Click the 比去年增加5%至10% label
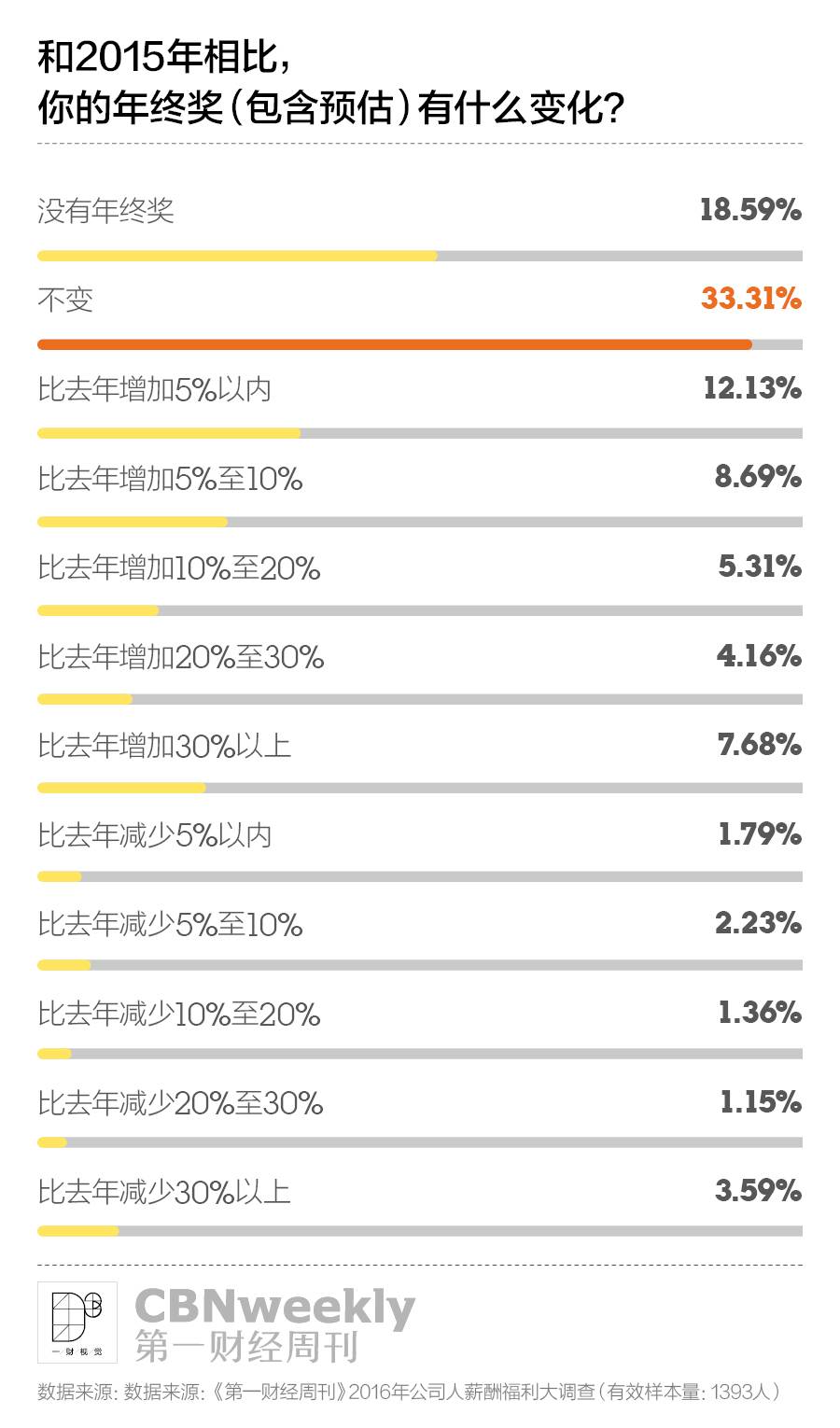This screenshot has height=1428, width=840. (170, 479)
